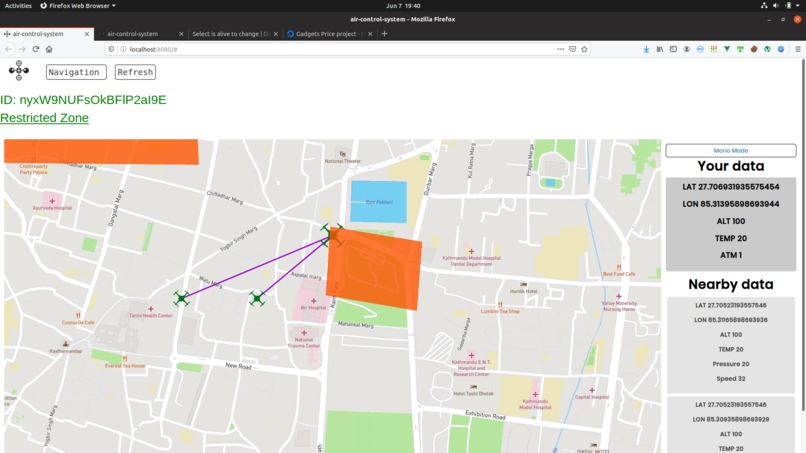Screen dimensions: 806x453
Task: Click Pressure 20 in Nearby data
Action: click(730, 364)
